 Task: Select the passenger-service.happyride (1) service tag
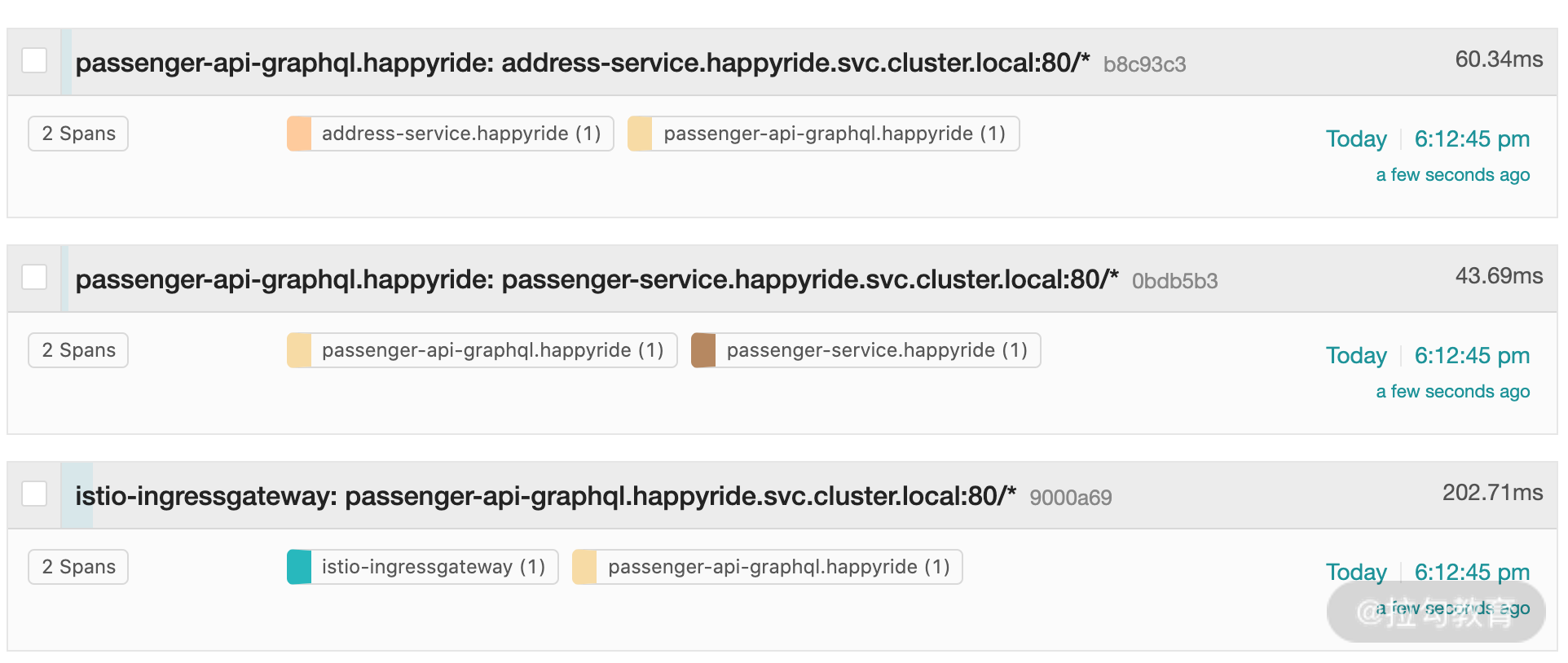(865, 350)
